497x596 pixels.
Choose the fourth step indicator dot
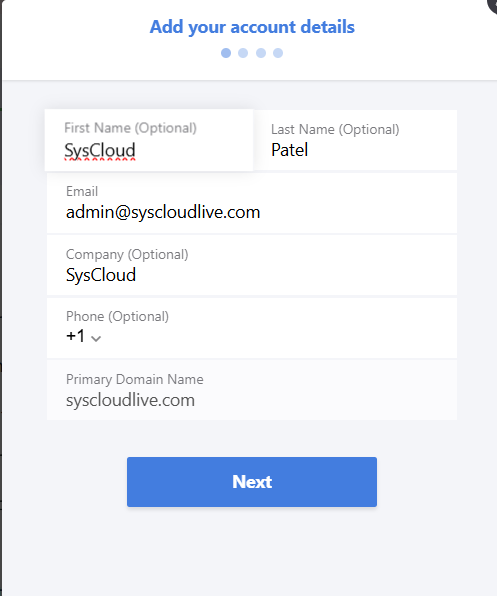(278, 53)
